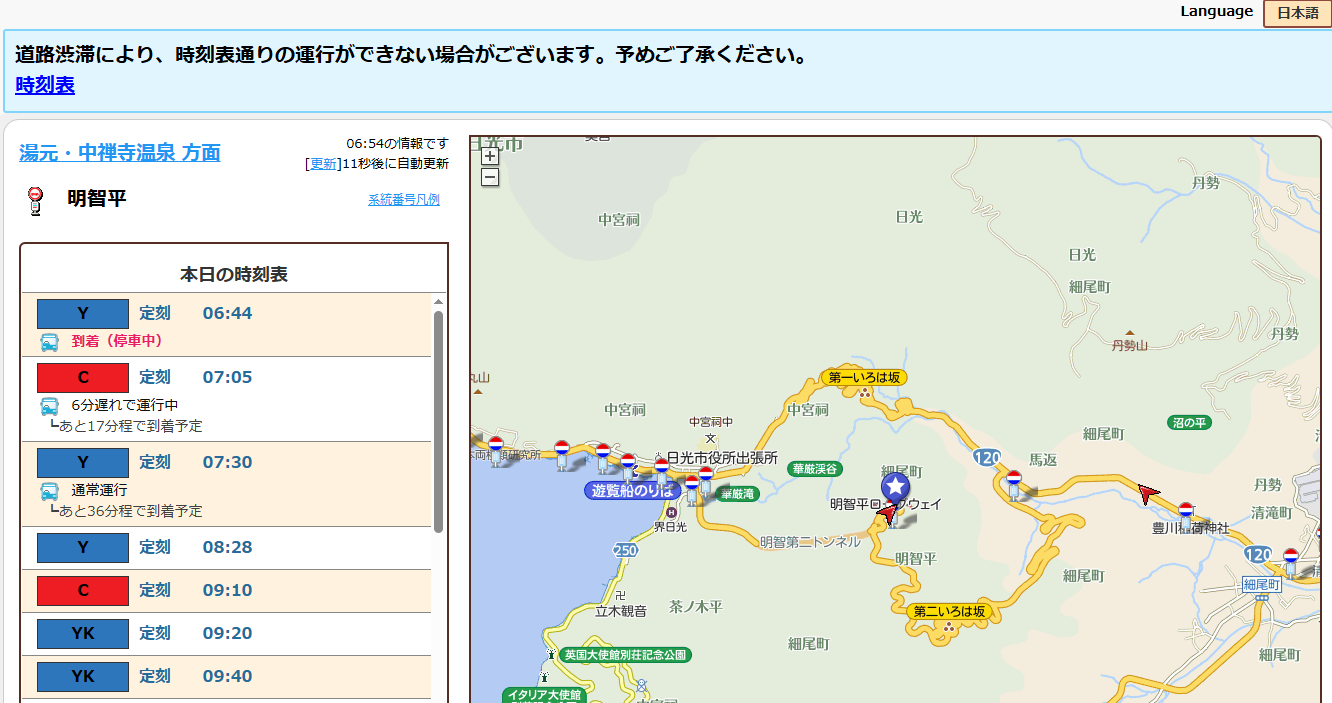Click the 更新 refresh link

pos(323,164)
